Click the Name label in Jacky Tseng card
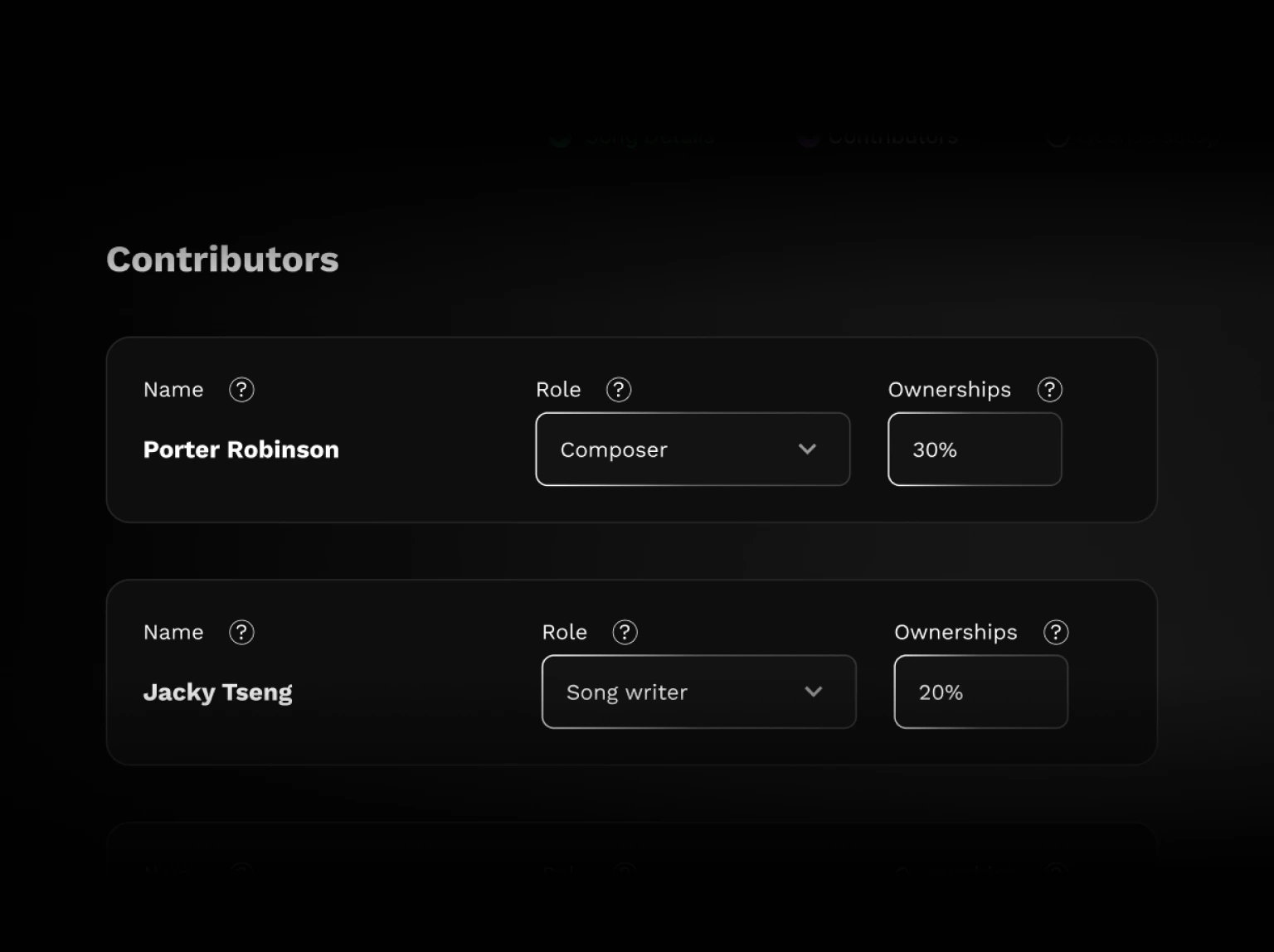1274x952 pixels. [173, 633]
